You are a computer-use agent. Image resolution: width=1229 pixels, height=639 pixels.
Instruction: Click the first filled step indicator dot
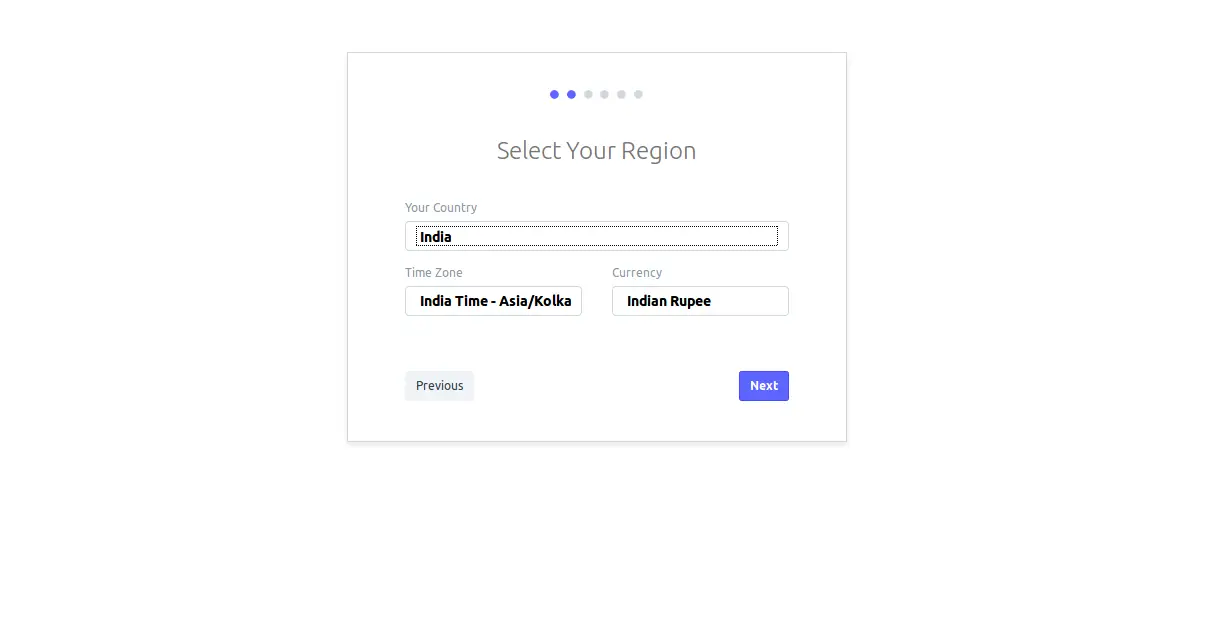click(555, 94)
